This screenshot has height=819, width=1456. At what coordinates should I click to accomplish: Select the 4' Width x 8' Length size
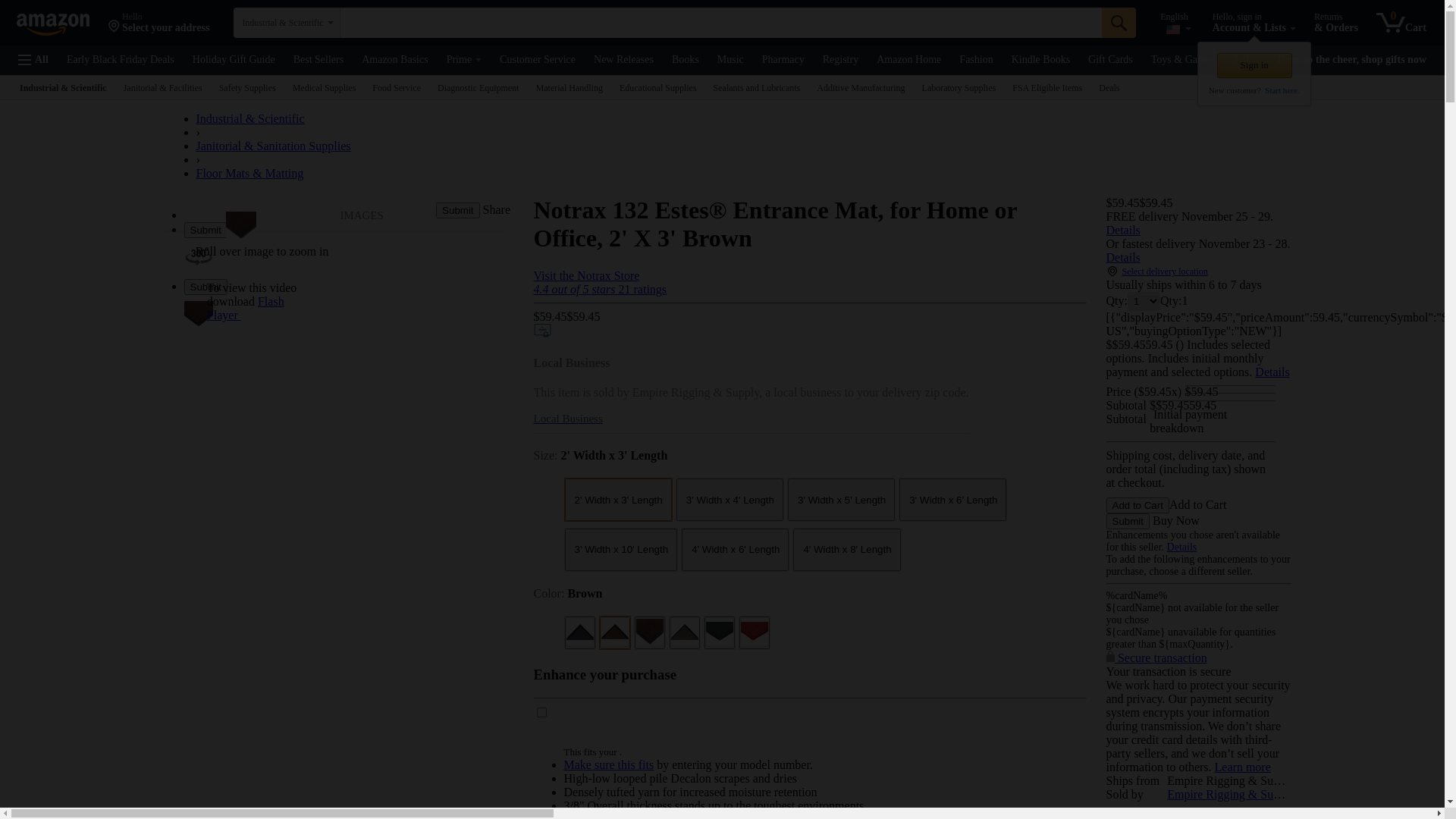click(x=846, y=550)
